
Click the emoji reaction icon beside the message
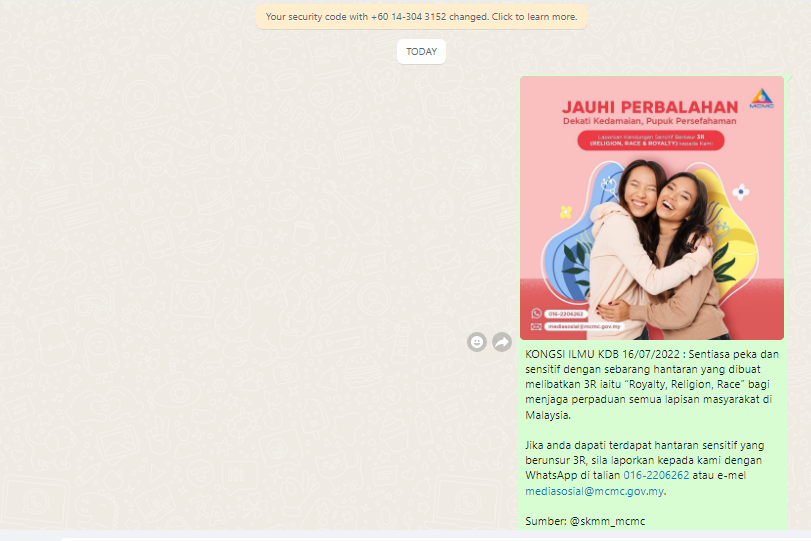[x=477, y=342]
